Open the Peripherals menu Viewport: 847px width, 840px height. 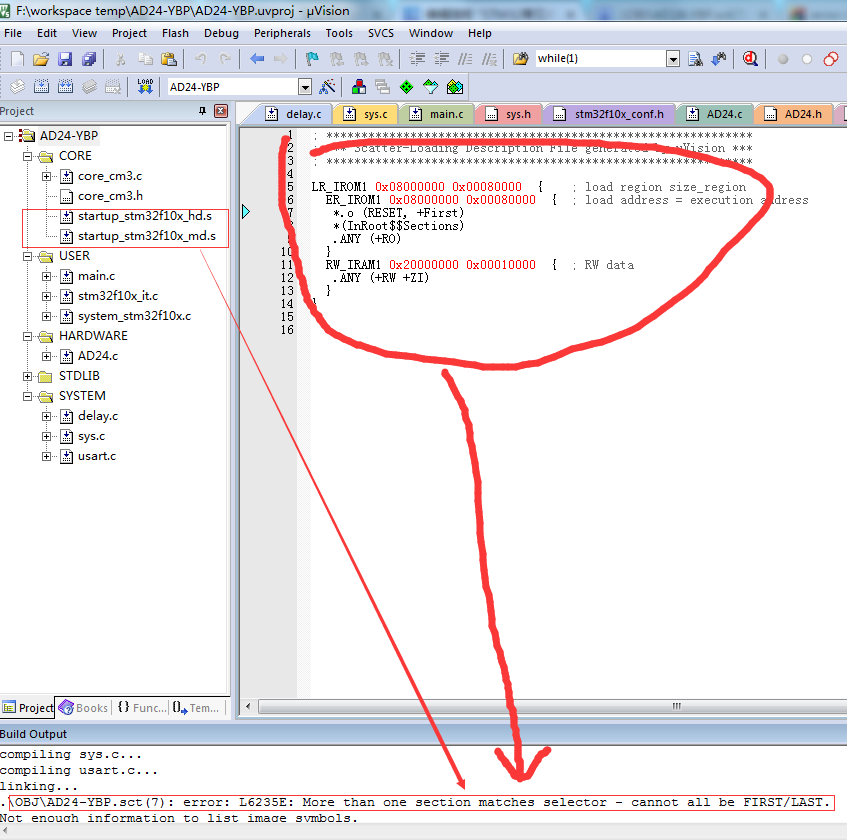click(282, 33)
